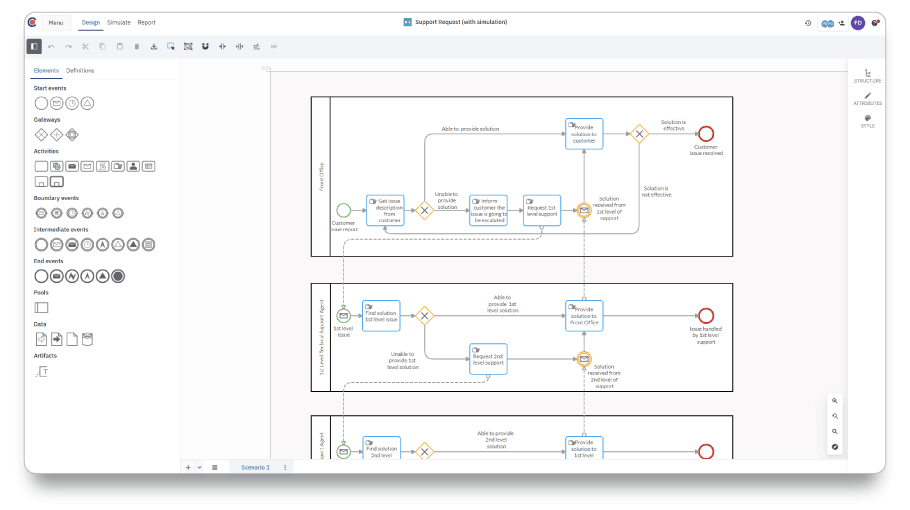Pick the exclusive gateway element
Image resolution: width=910 pixels, height=510 pixels.
[x=41, y=135]
